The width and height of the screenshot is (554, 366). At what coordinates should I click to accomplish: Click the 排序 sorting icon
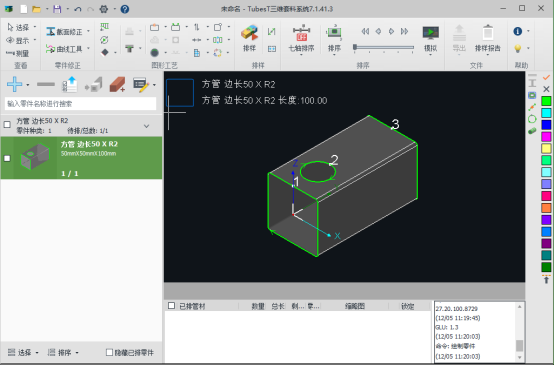coord(334,38)
